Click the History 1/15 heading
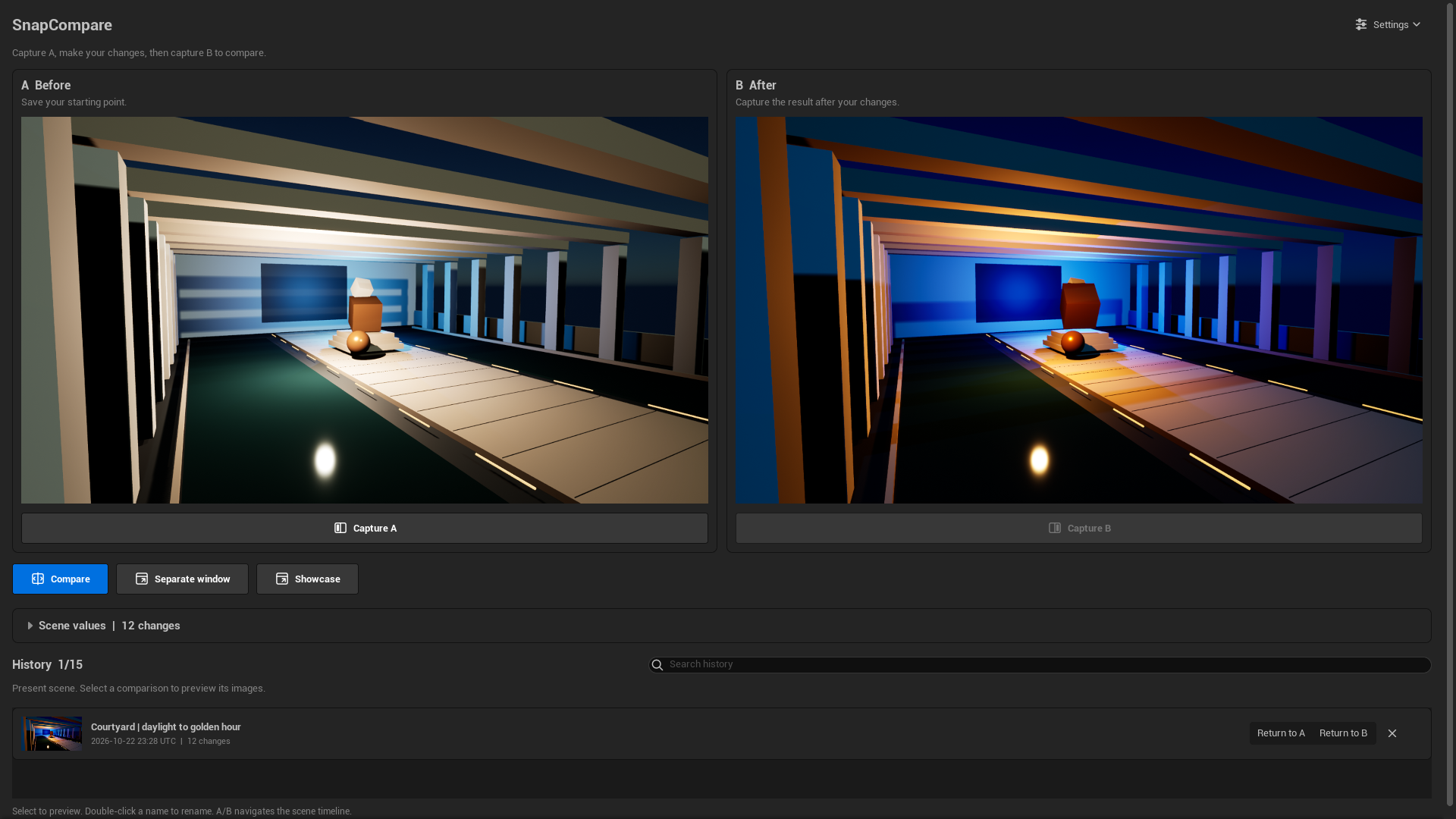The image size is (1456, 819). (x=47, y=665)
